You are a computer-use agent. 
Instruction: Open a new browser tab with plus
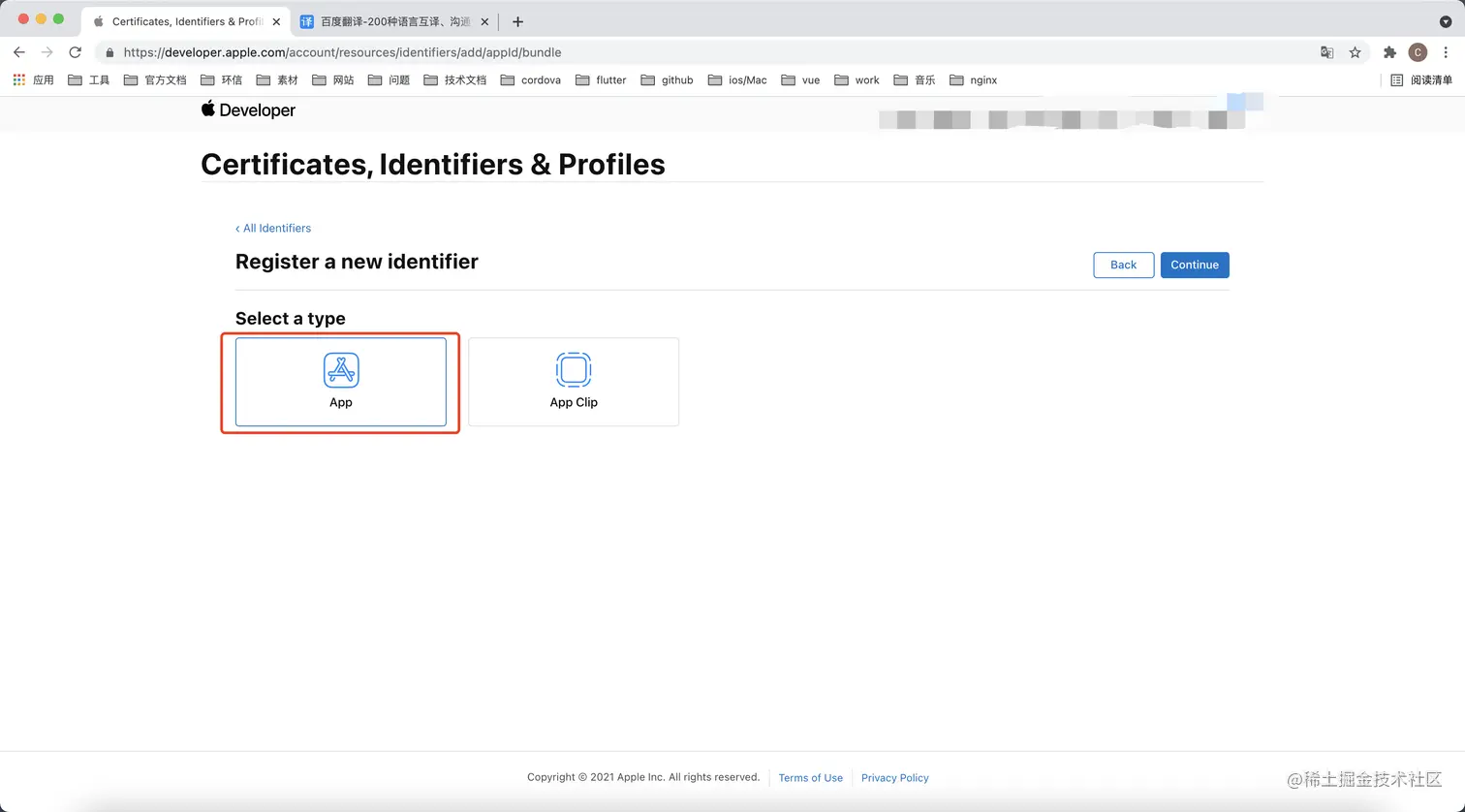pos(517,21)
